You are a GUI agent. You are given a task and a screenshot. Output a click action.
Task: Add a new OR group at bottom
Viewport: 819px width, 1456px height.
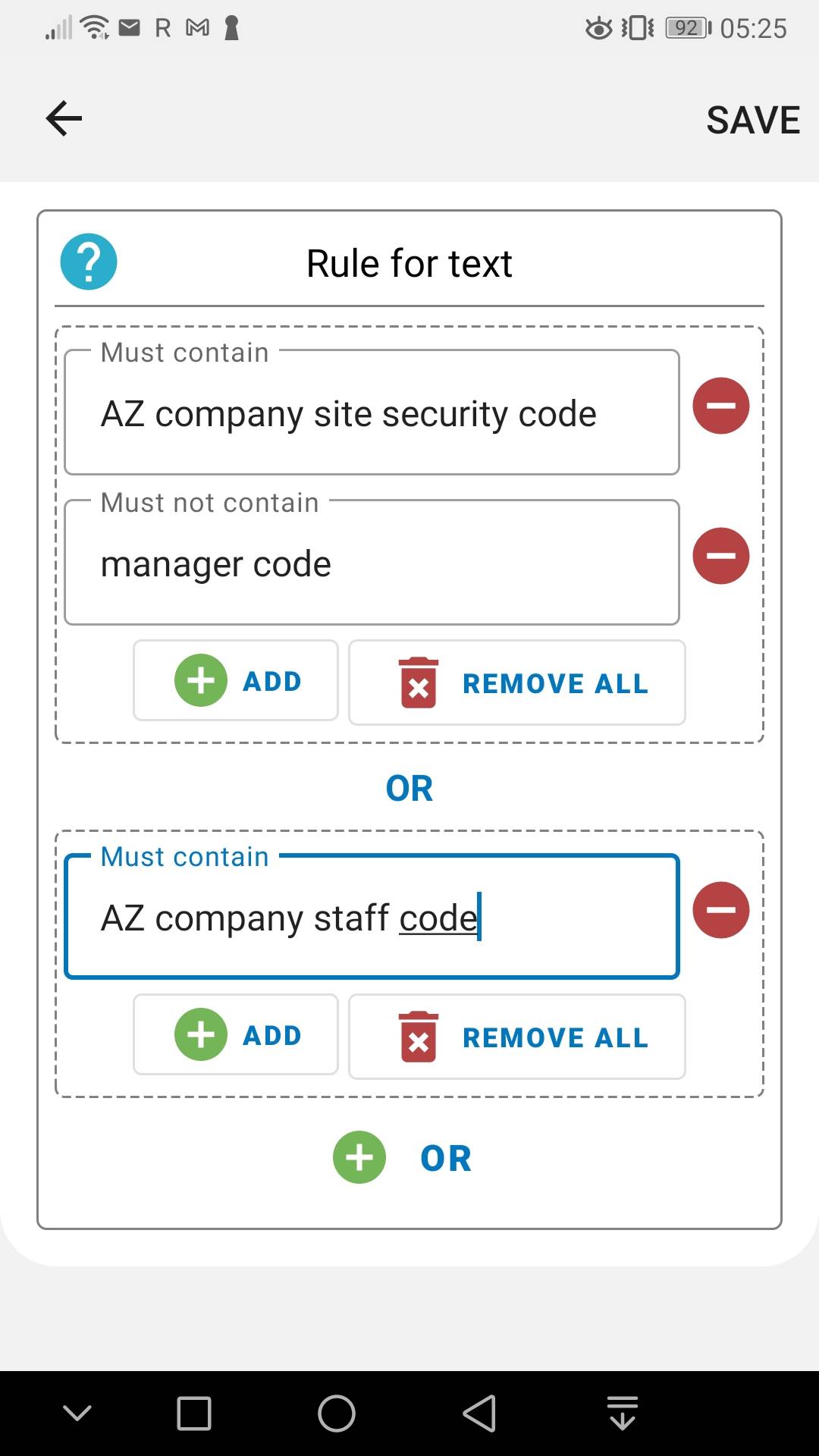point(403,1157)
